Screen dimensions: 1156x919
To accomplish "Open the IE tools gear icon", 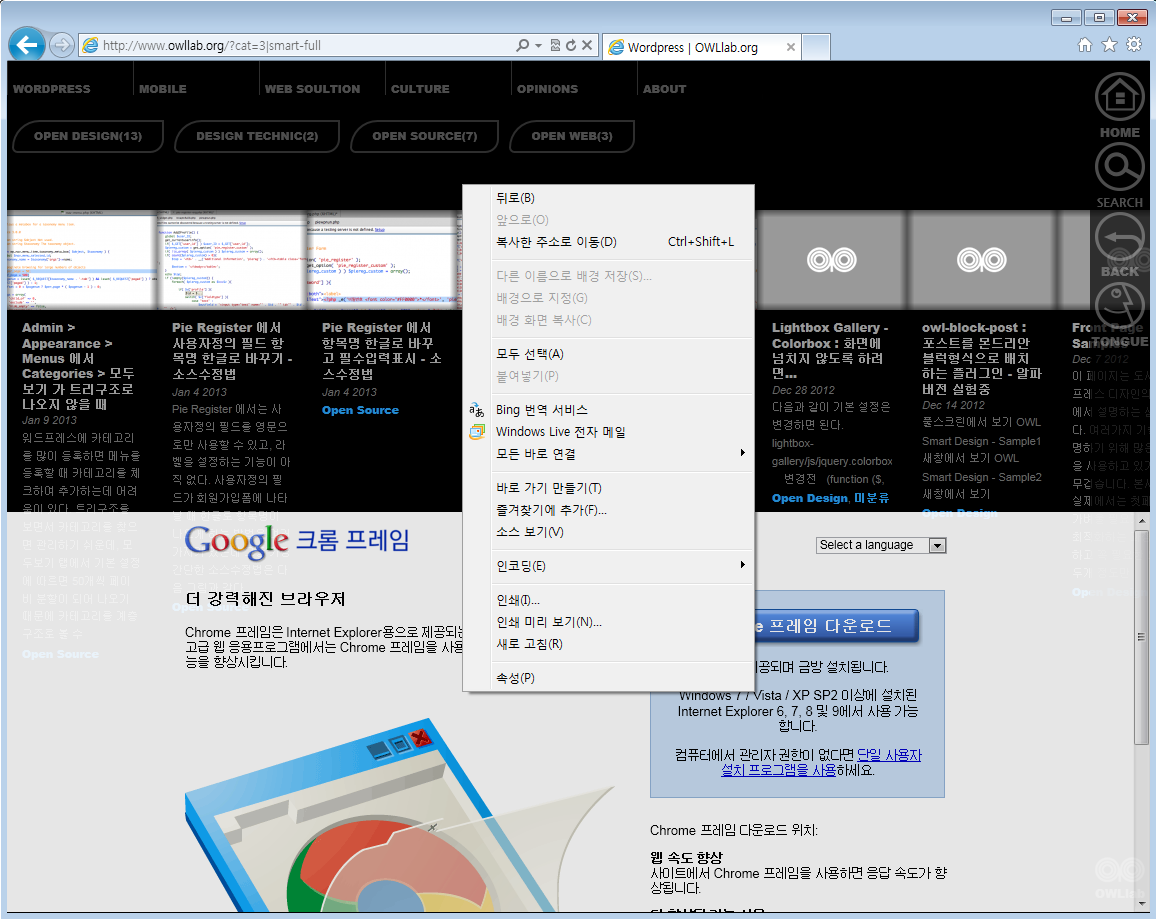I will pos(1133,45).
